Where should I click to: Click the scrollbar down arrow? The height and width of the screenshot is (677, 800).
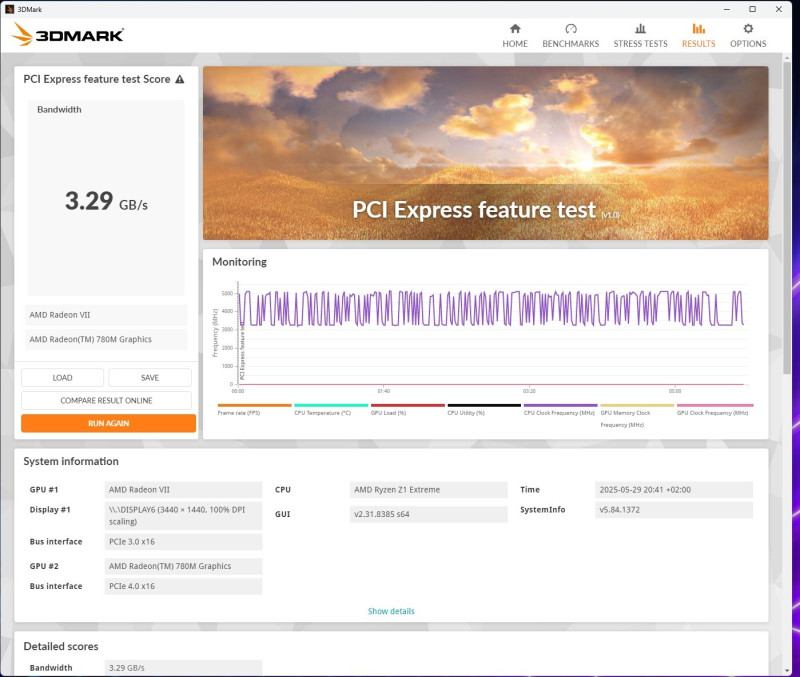point(787,670)
